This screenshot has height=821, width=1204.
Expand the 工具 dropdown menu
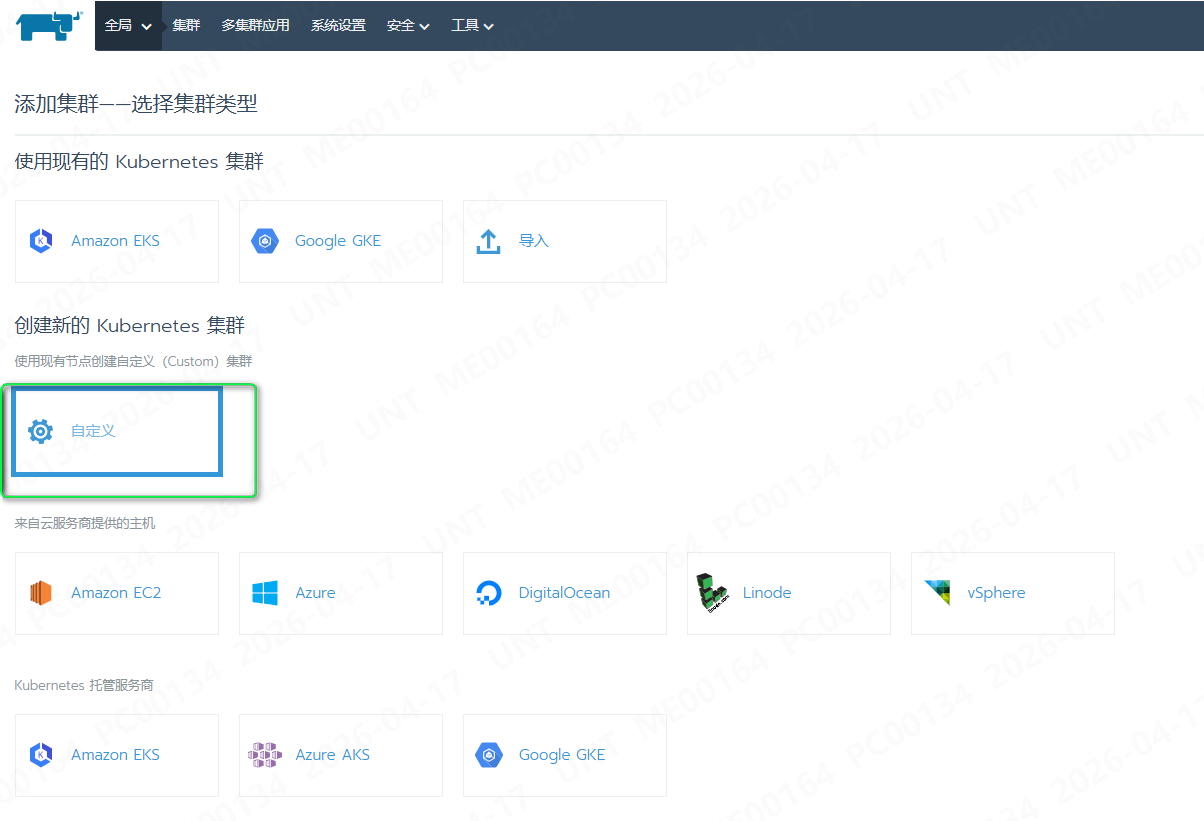pos(472,26)
